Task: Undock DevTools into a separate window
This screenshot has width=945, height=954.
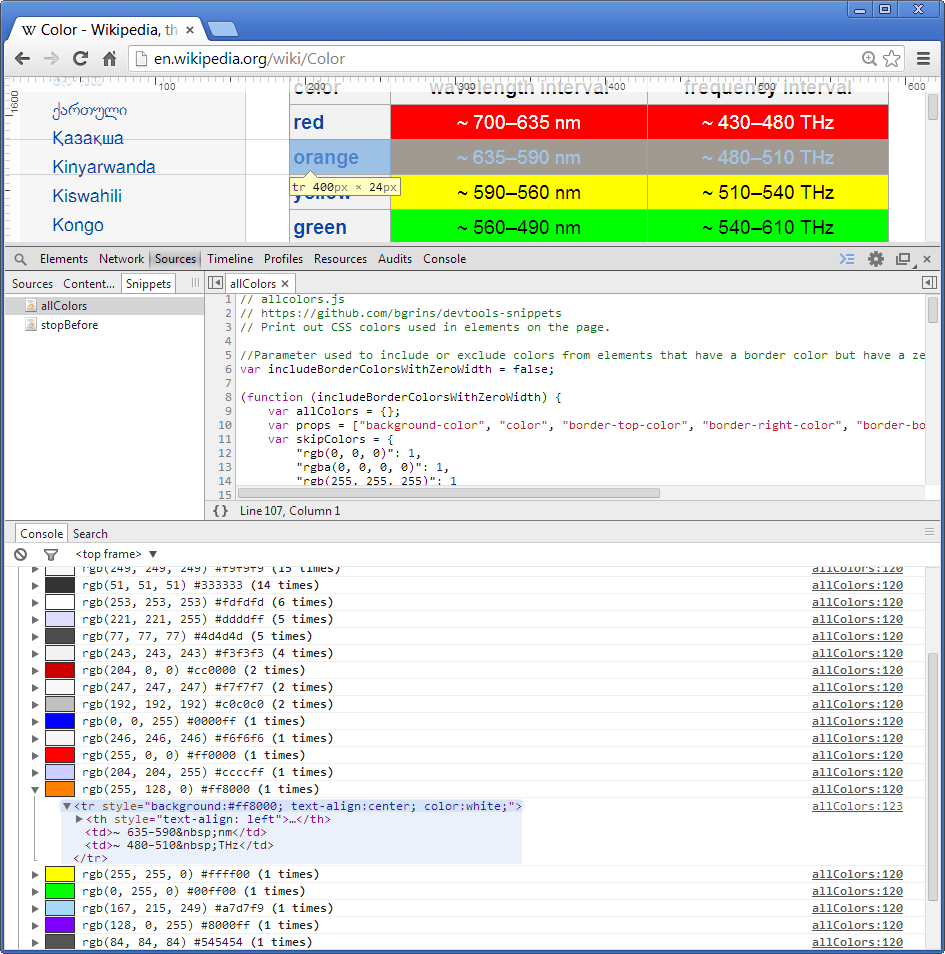Action: tap(902, 258)
